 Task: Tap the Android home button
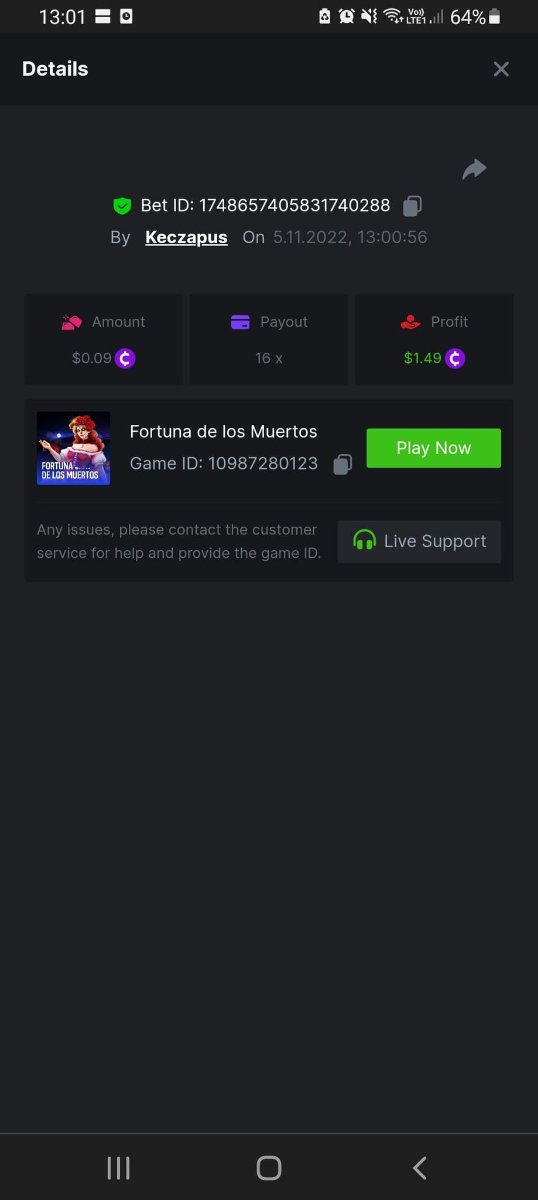(x=269, y=1167)
